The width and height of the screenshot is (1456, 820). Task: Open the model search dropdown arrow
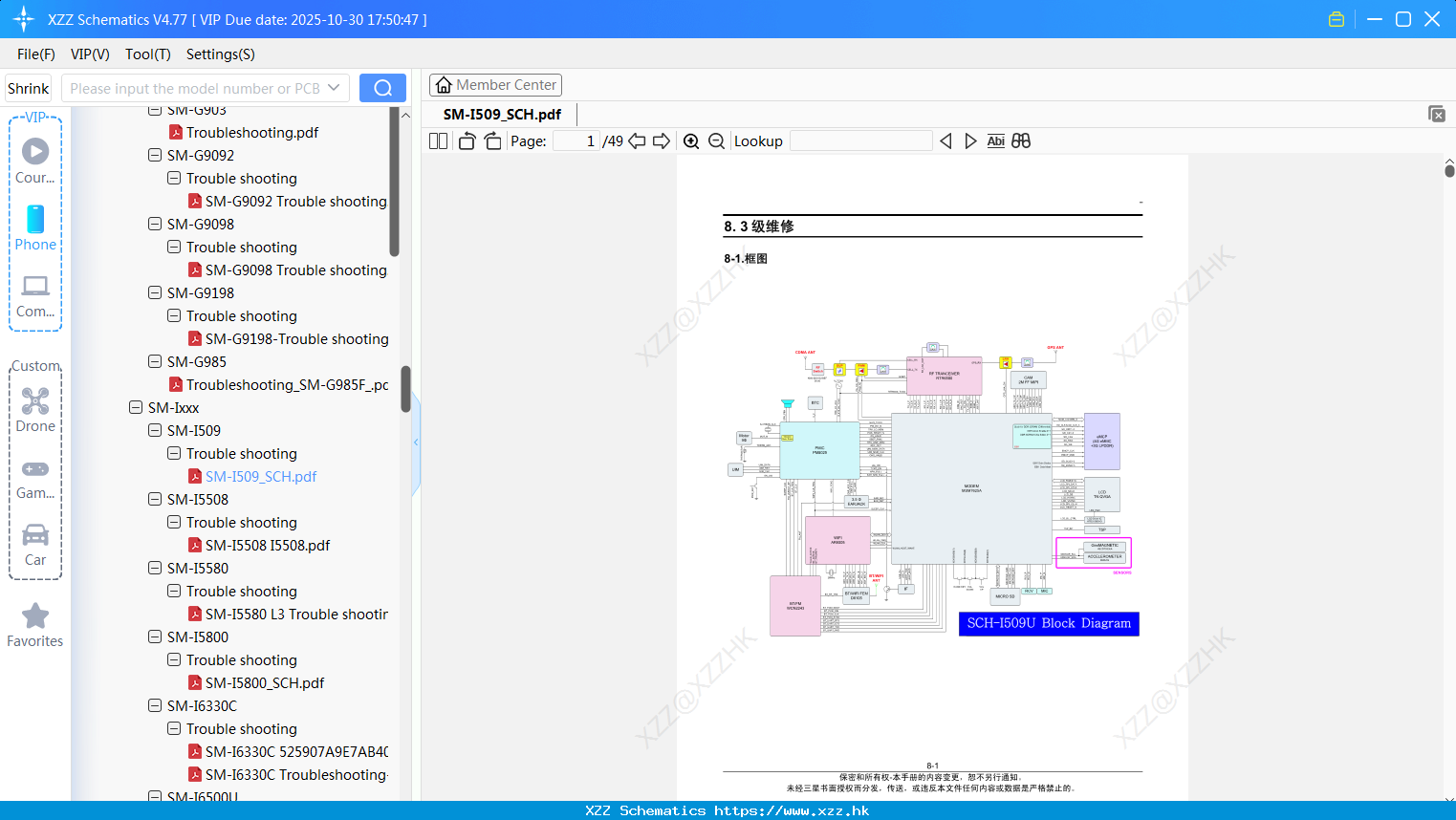tap(334, 88)
